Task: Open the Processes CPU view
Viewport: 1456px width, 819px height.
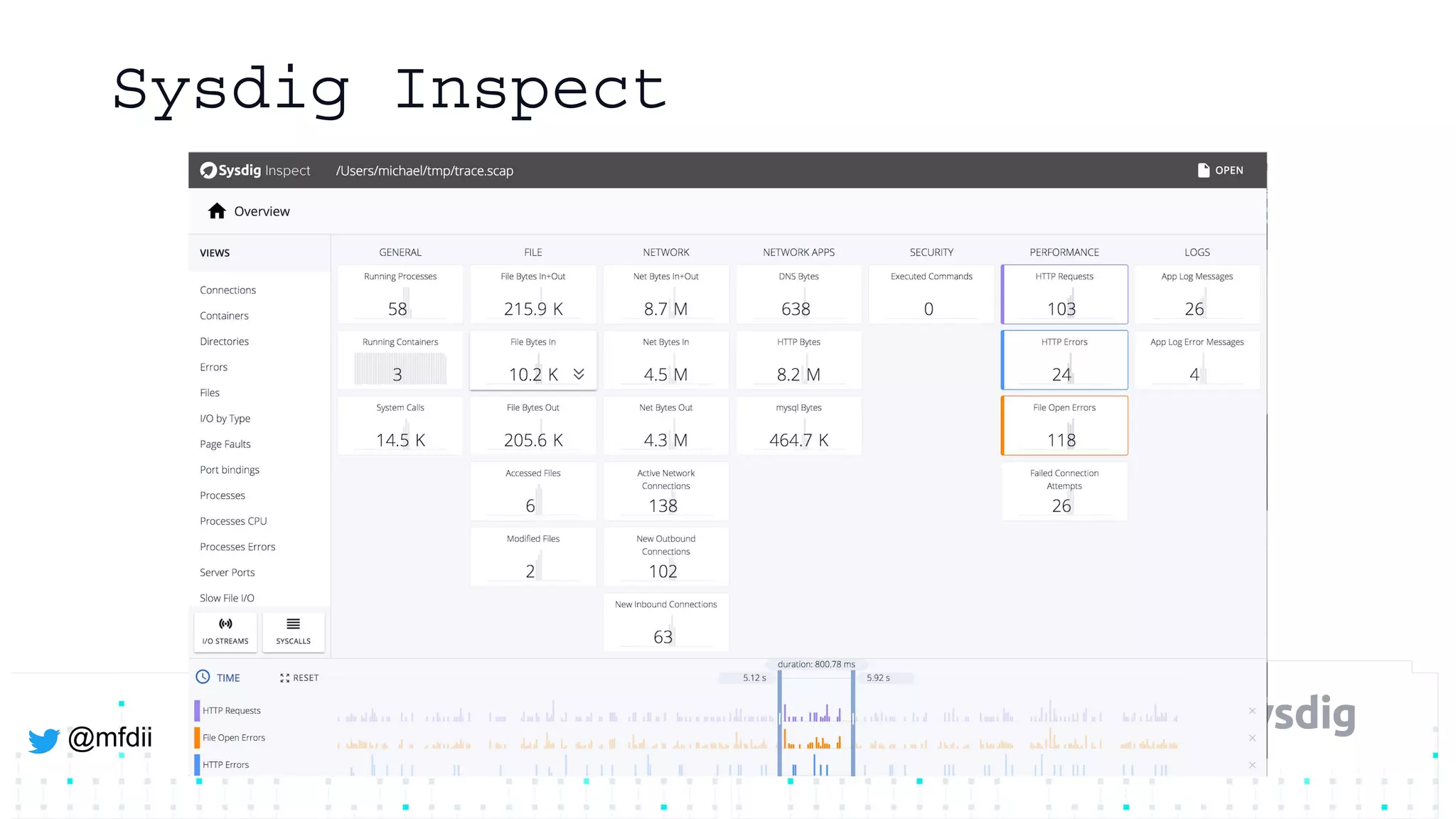Action: pyautogui.click(x=233, y=521)
